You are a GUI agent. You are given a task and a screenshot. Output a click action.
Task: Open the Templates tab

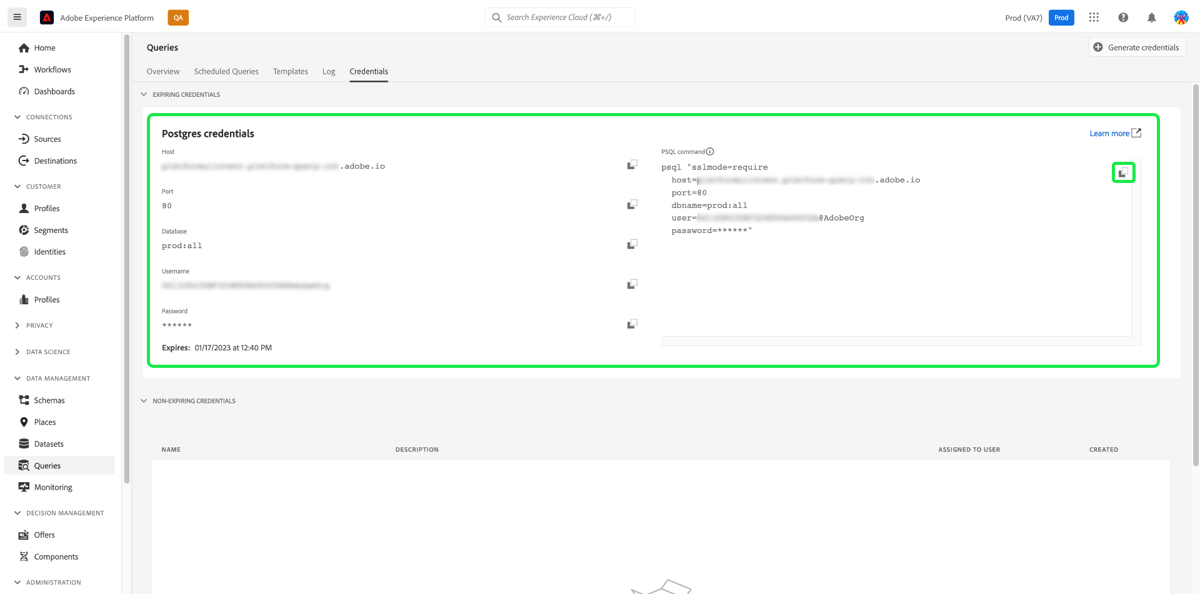click(x=290, y=71)
